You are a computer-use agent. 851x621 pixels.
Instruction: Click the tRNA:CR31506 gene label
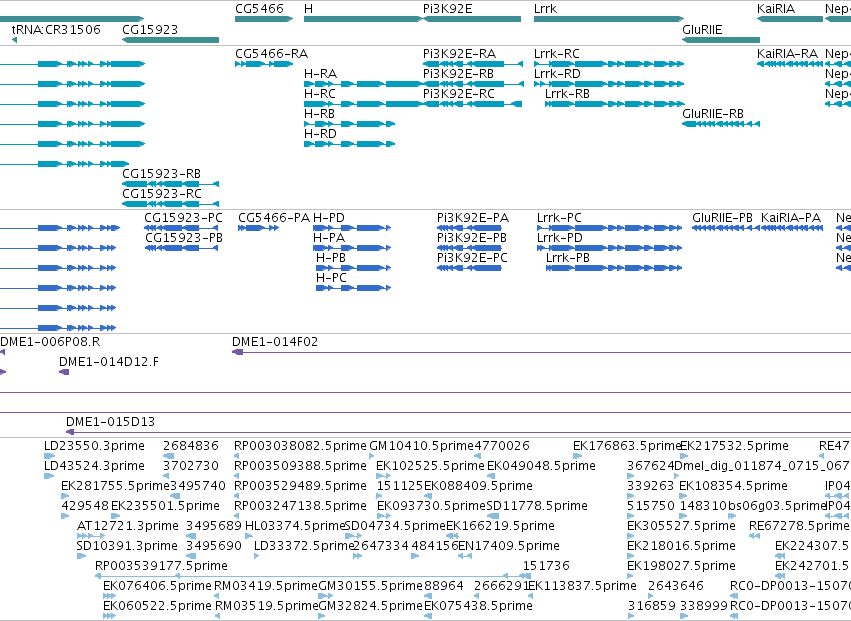(x=56, y=29)
